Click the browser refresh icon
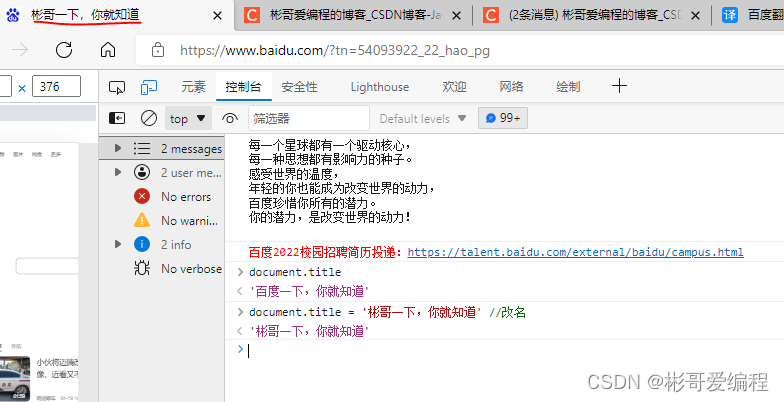Screen dimensions: 784x402 pos(64,50)
